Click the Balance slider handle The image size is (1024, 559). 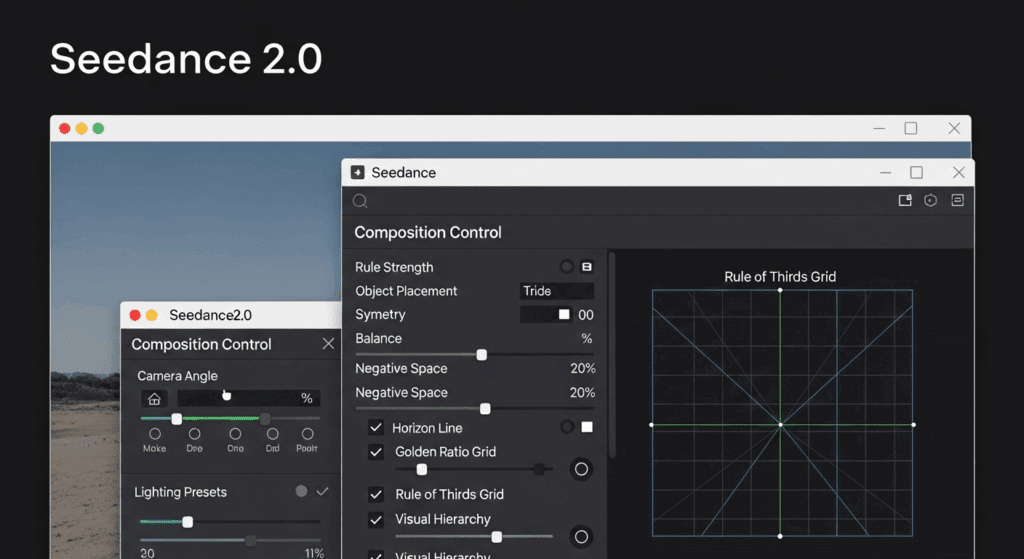coord(481,355)
